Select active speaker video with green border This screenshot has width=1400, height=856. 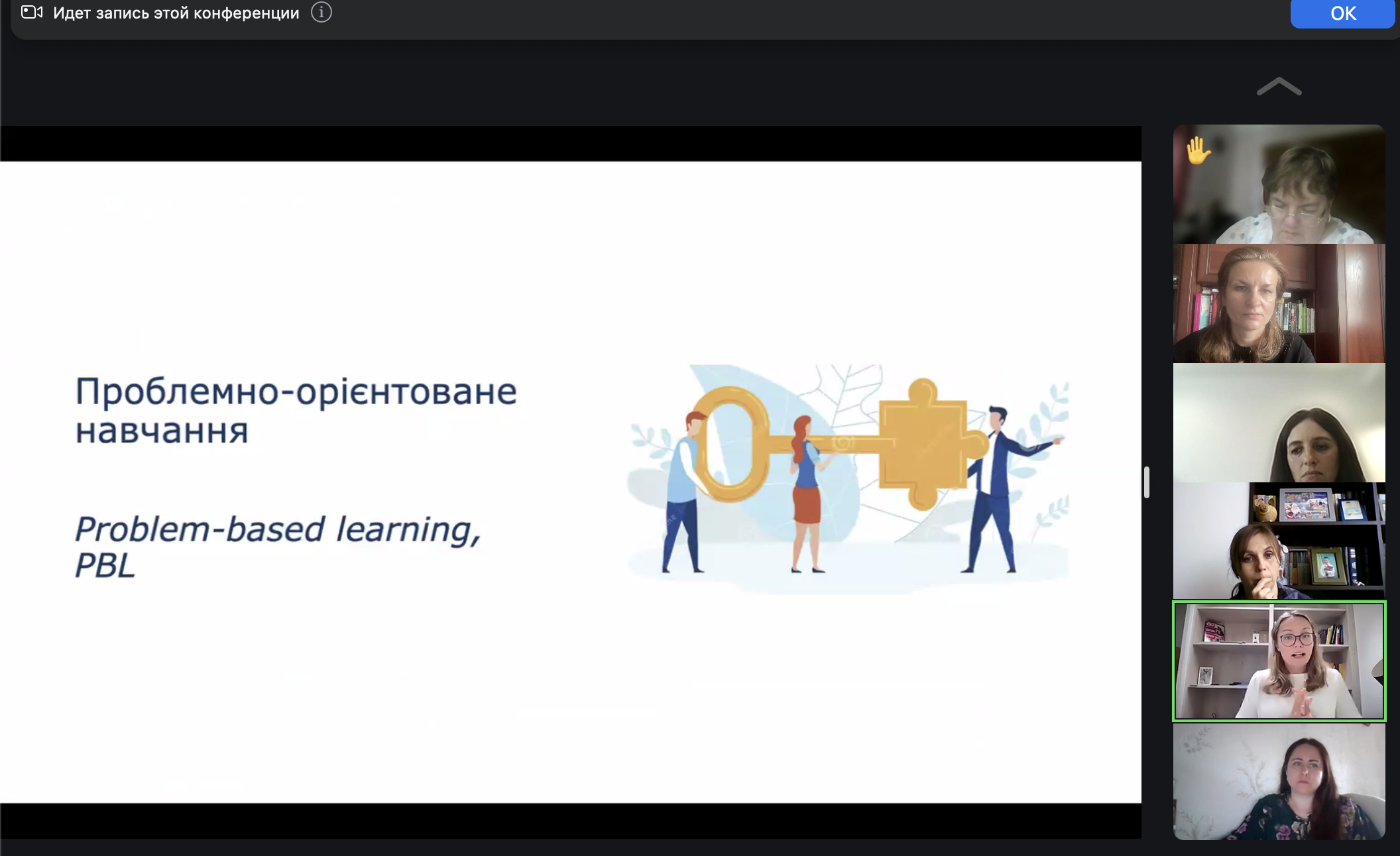pyautogui.click(x=1279, y=661)
